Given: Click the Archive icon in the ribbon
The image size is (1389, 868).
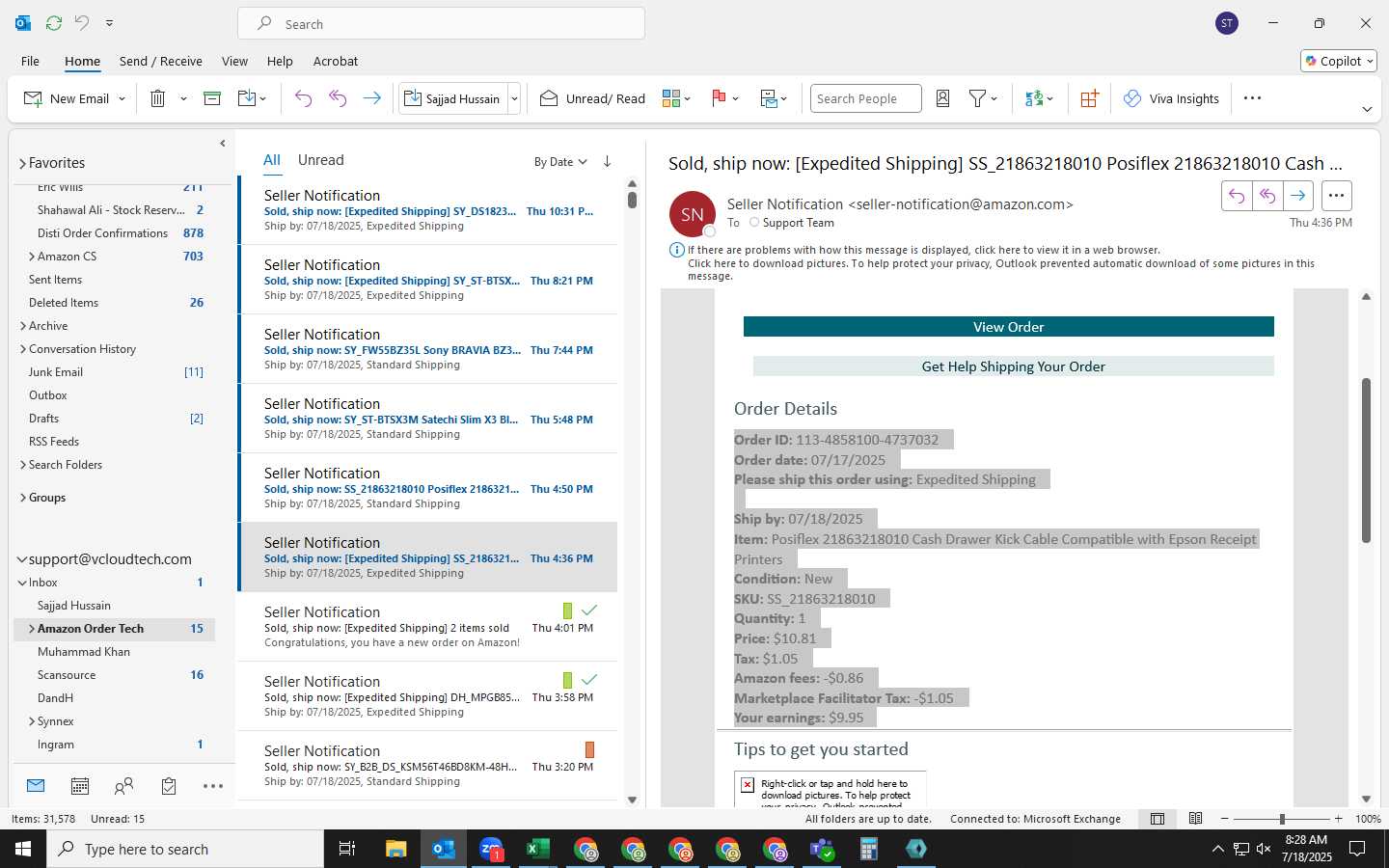Looking at the screenshot, I should click(x=212, y=98).
